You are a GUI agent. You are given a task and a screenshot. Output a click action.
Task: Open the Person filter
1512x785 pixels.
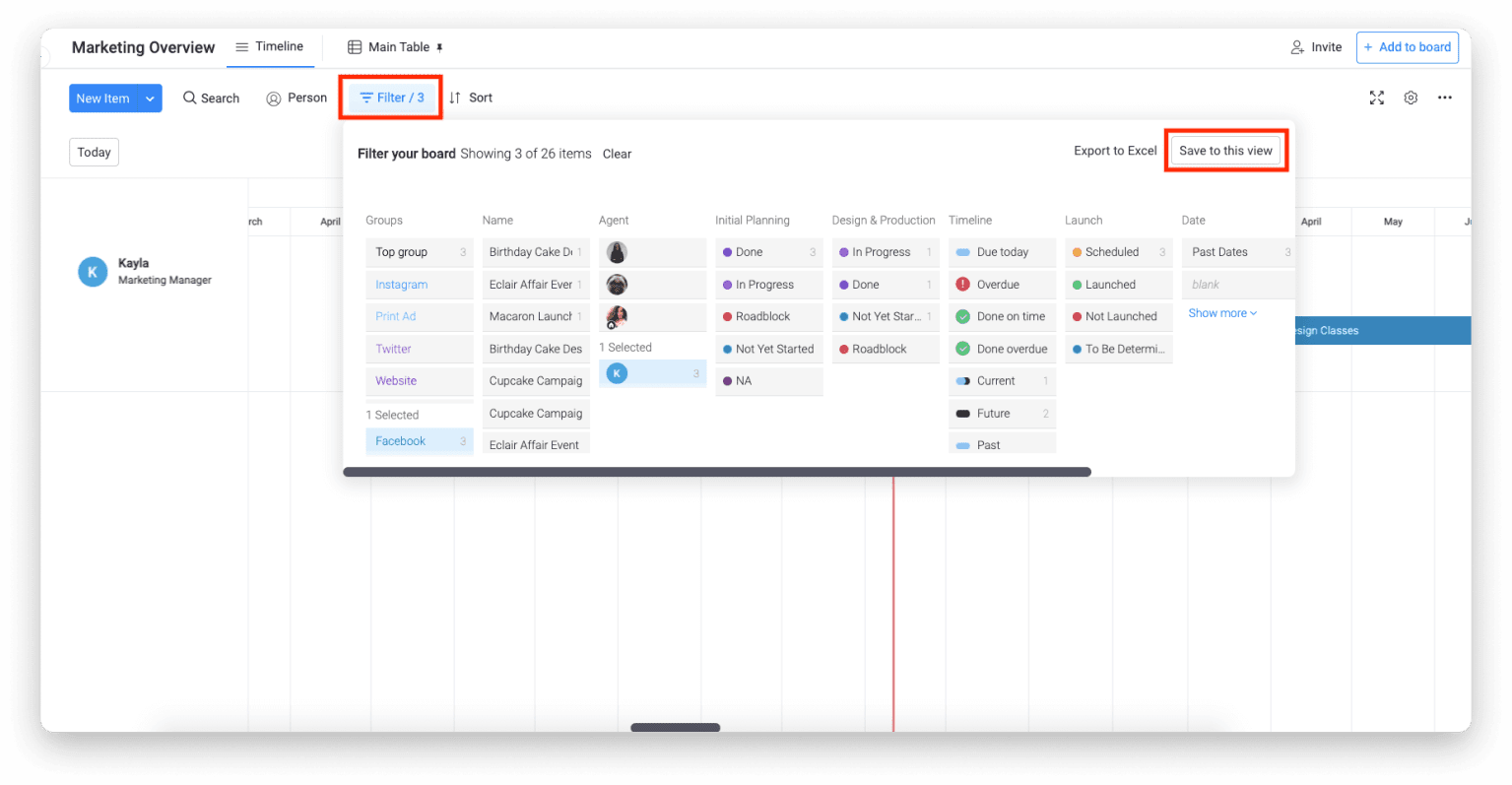tap(296, 98)
